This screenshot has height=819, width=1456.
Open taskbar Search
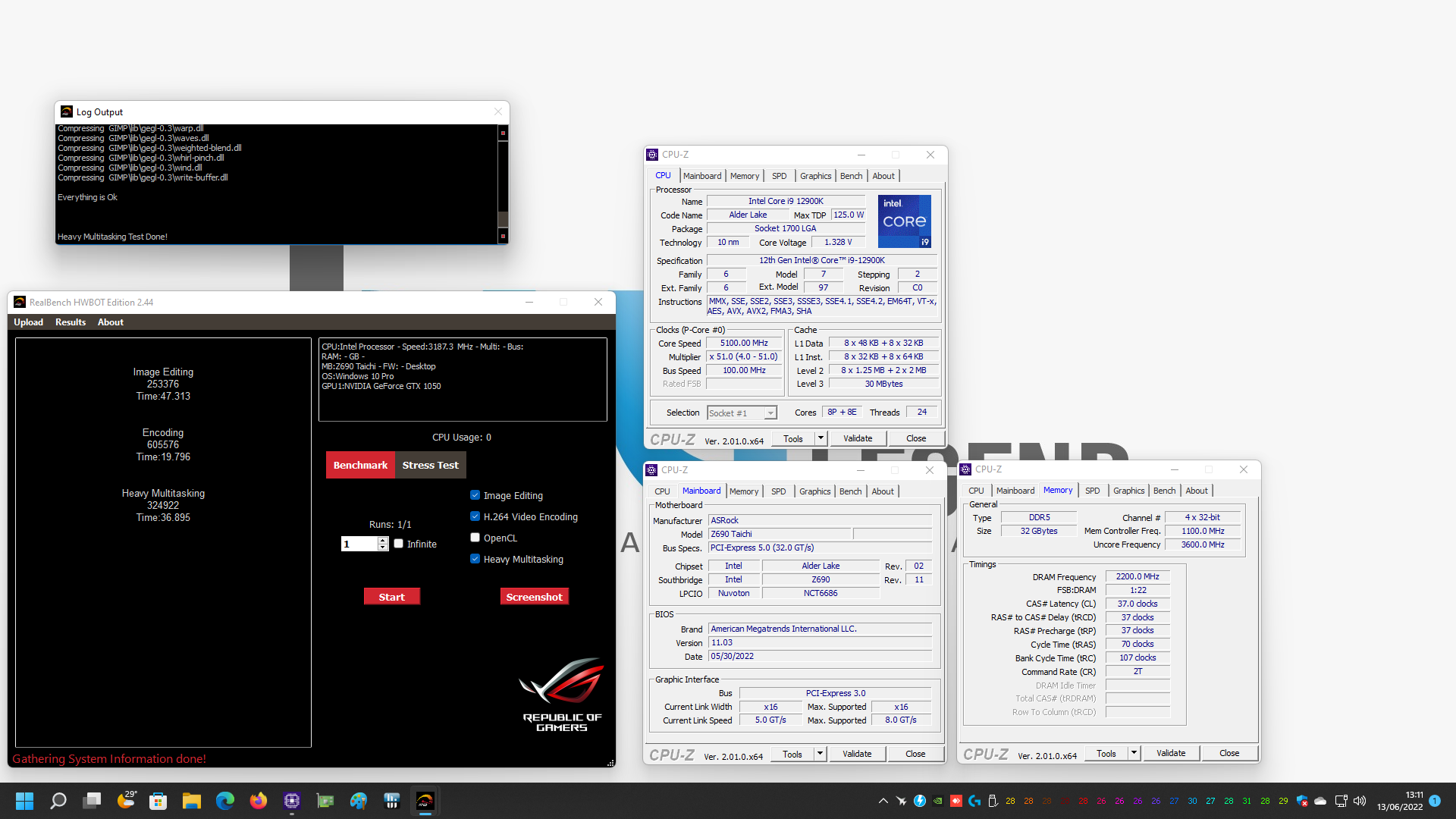58,801
